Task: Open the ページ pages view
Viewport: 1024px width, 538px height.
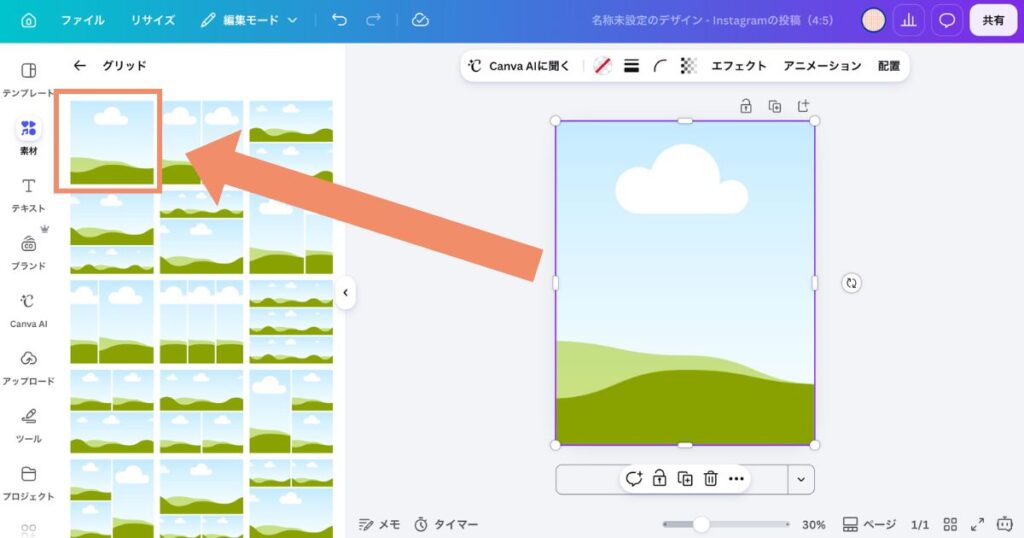Action: click(869, 524)
